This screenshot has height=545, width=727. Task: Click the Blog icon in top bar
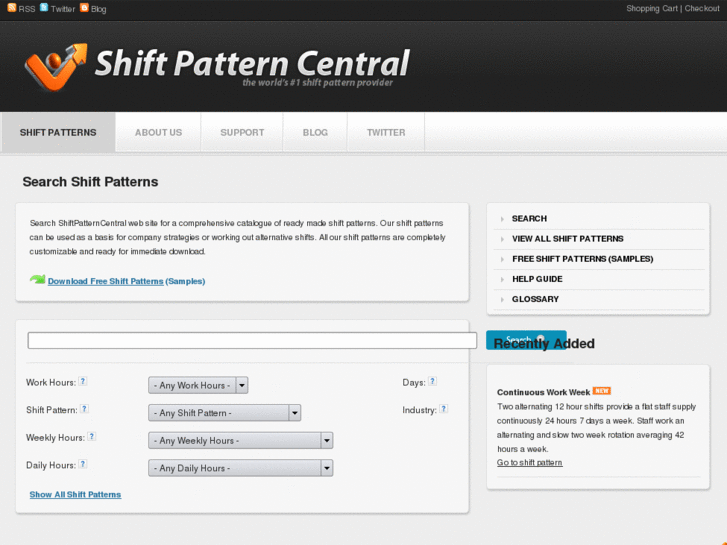[x=84, y=8]
